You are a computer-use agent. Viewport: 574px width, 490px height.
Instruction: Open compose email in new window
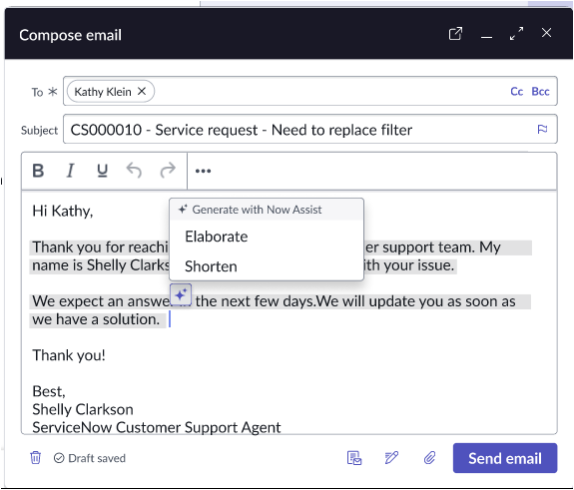point(455,34)
